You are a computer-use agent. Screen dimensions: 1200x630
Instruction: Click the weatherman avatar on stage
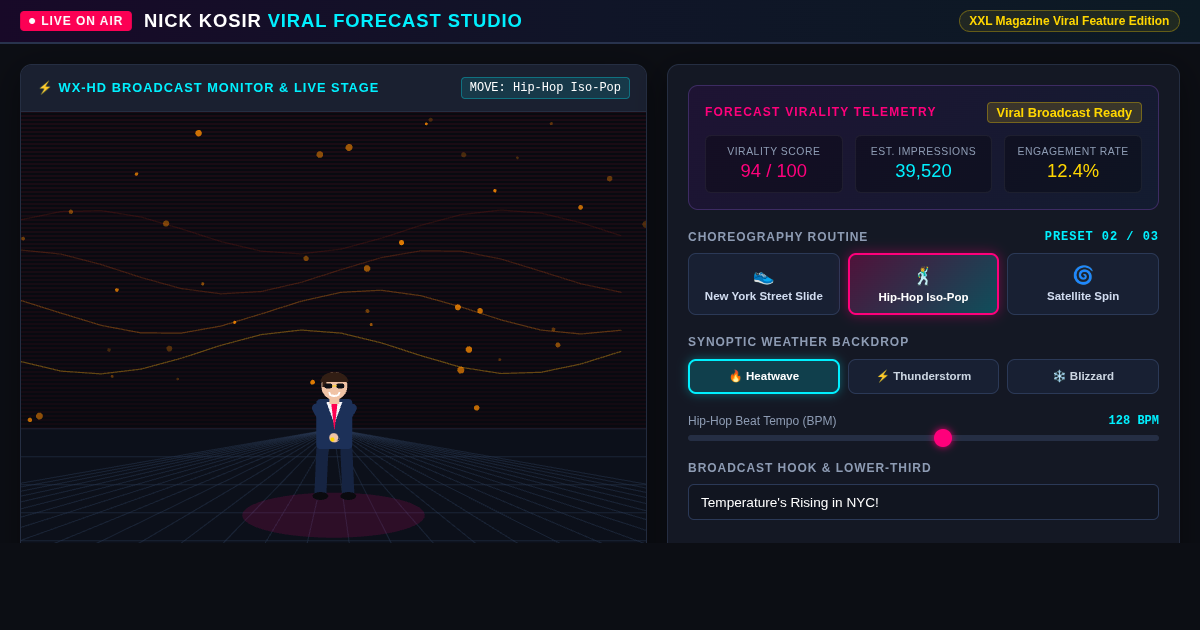[334, 435]
